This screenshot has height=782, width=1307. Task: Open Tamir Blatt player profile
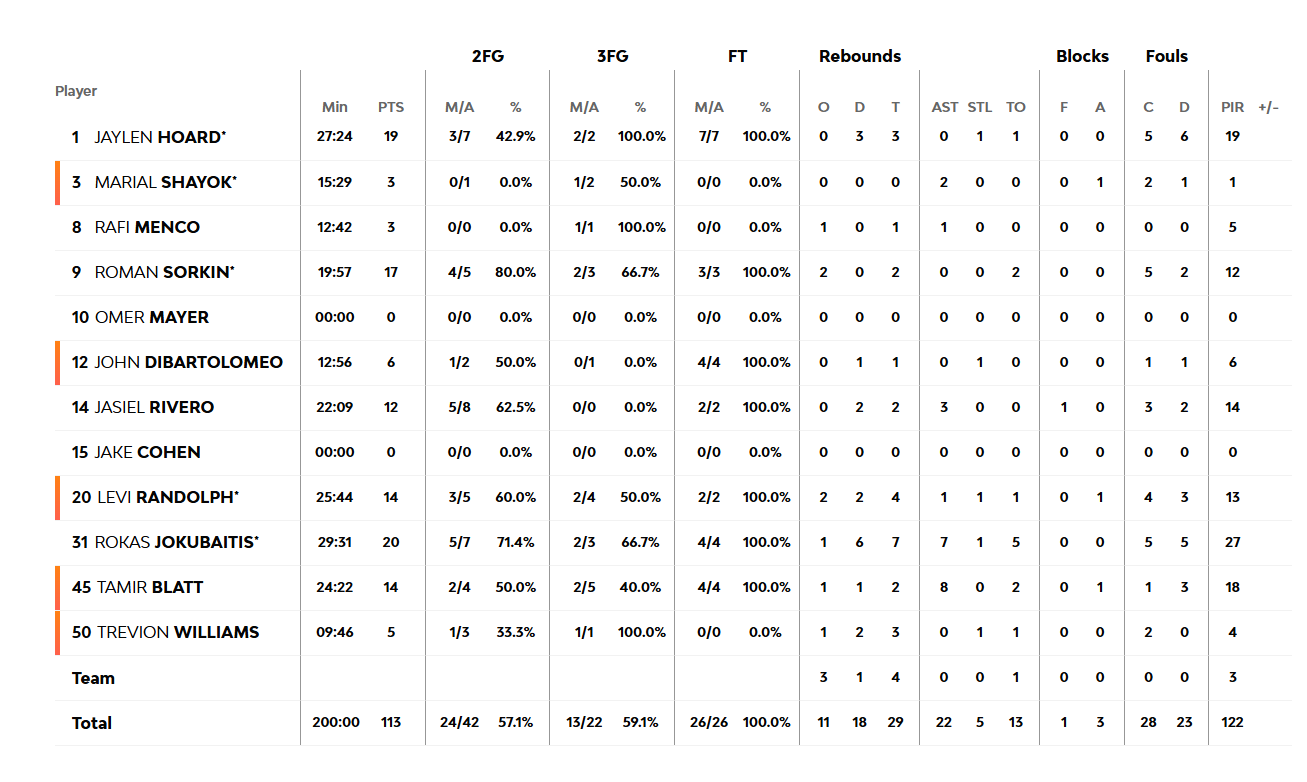150,587
